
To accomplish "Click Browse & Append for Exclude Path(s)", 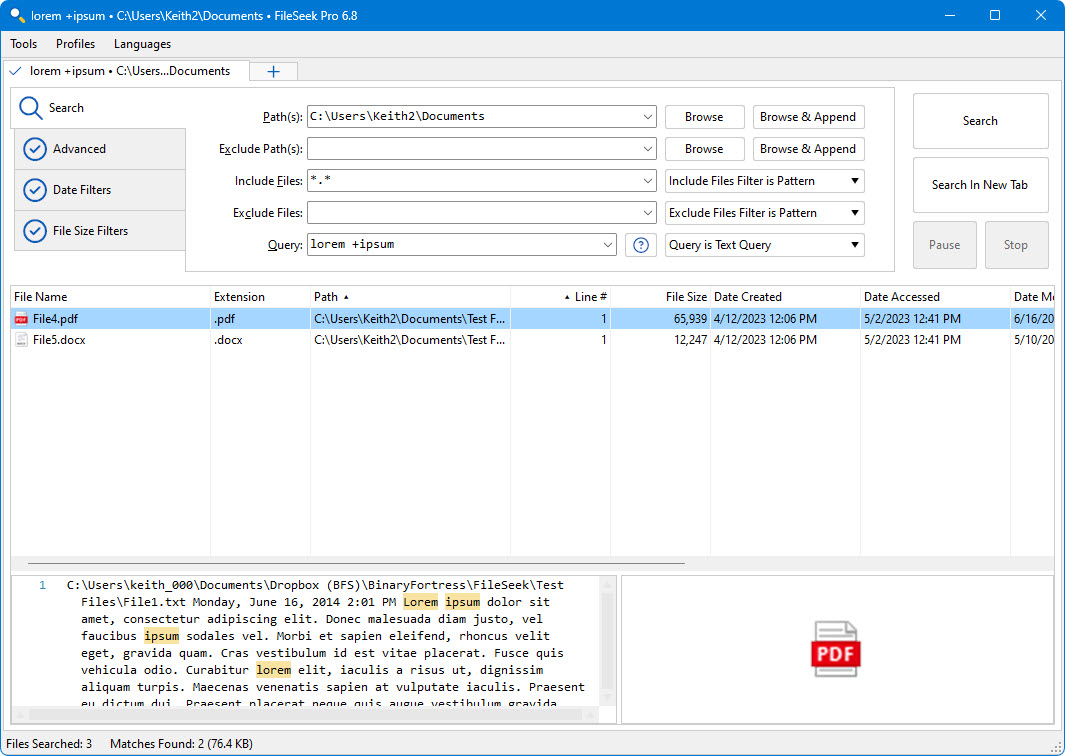I will pos(807,149).
